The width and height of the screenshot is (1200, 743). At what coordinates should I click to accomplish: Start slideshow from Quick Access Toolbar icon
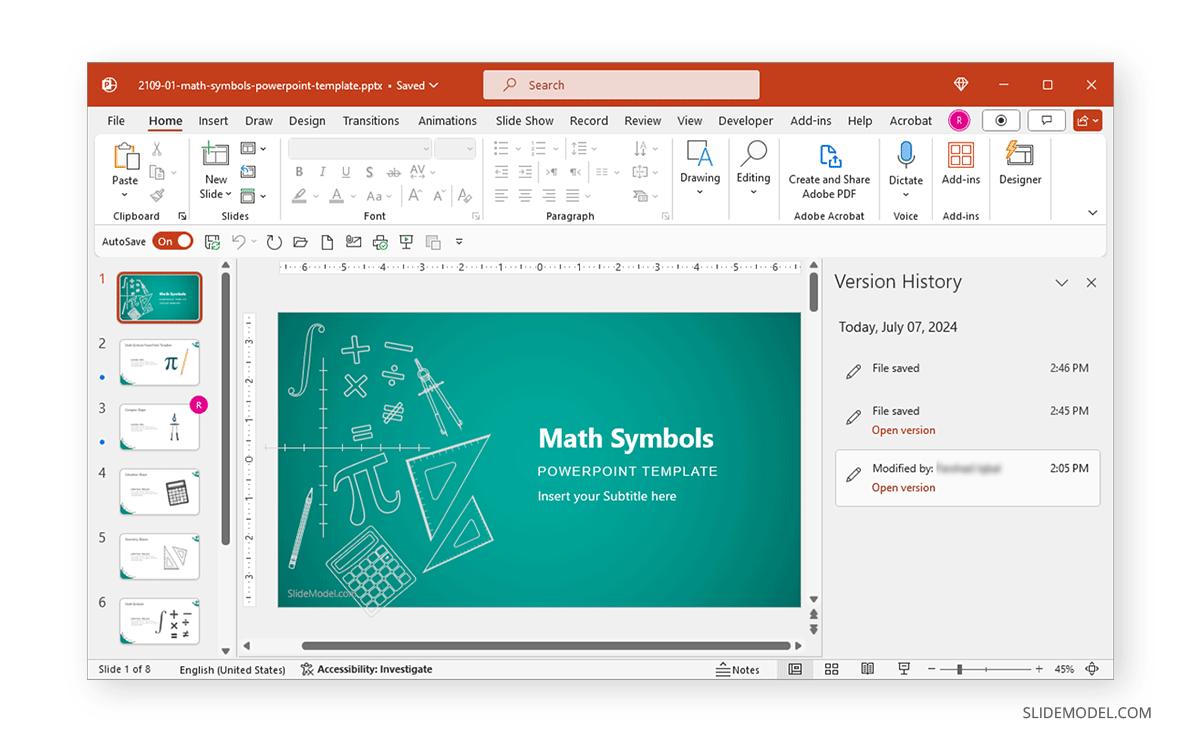[406, 242]
